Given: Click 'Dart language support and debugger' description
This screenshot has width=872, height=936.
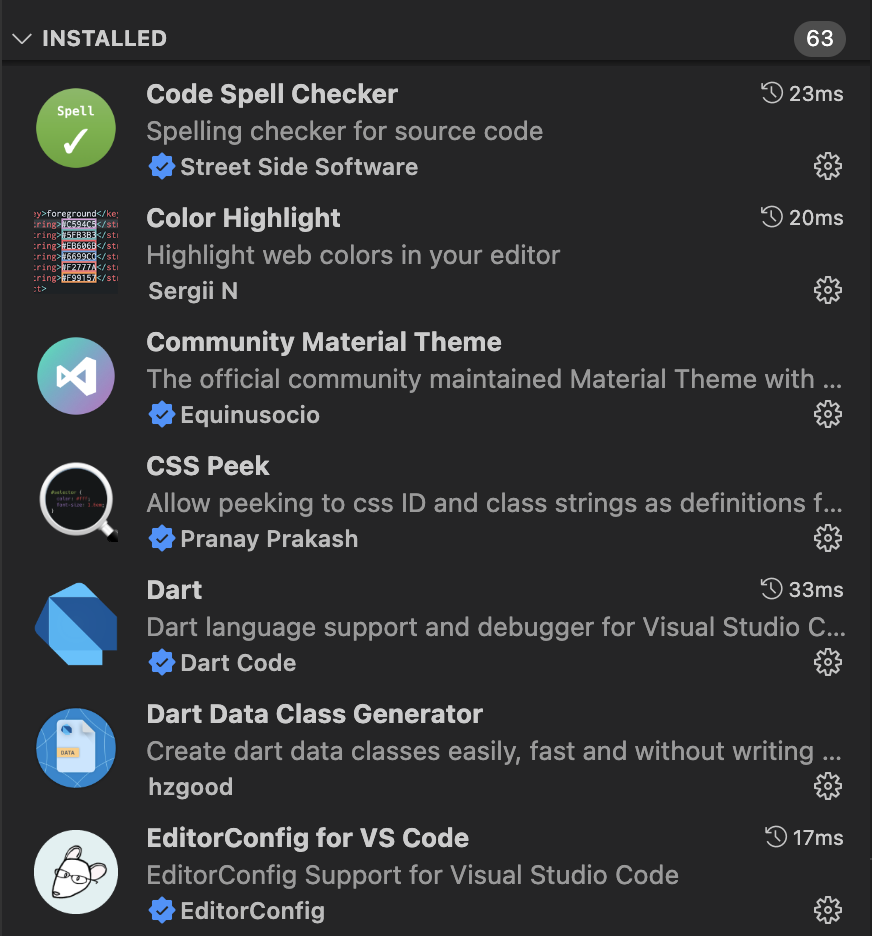Looking at the screenshot, I should [496, 628].
